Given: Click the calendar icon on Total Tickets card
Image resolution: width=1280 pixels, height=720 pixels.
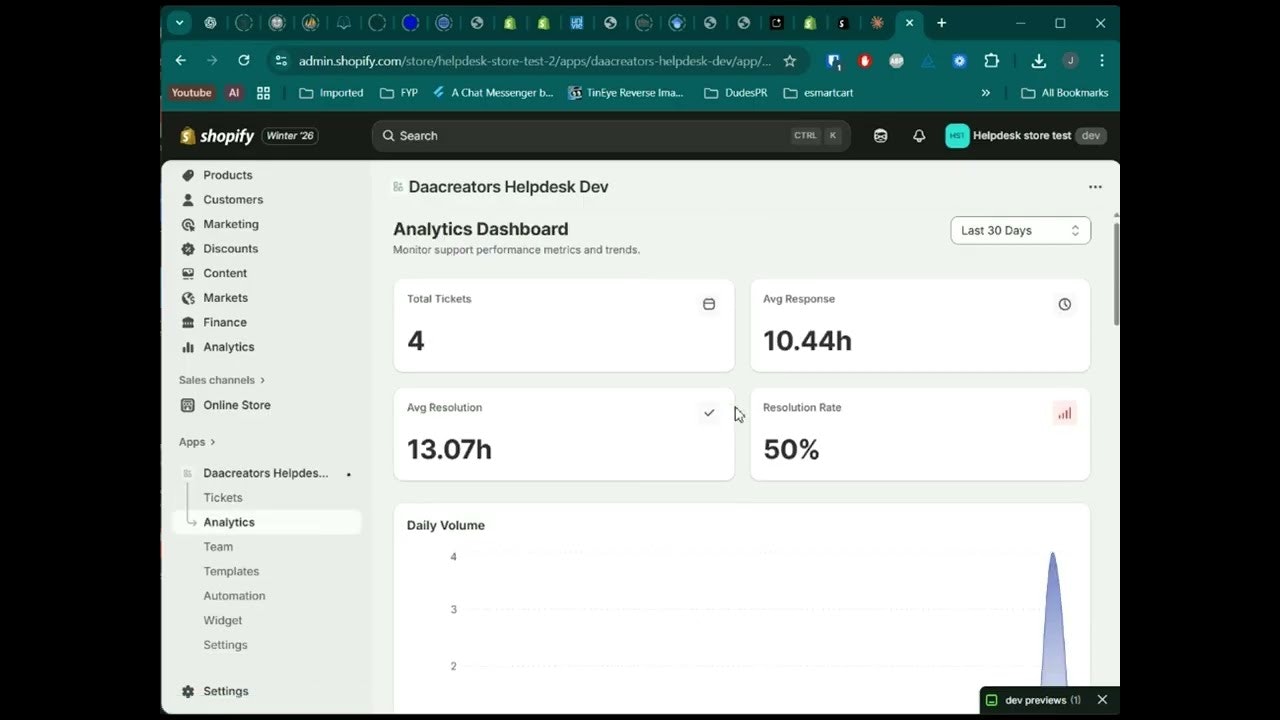Looking at the screenshot, I should 709,304.
